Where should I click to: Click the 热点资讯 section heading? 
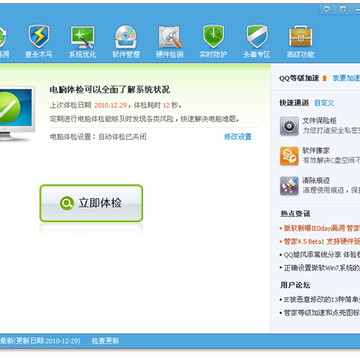point(295,214)
